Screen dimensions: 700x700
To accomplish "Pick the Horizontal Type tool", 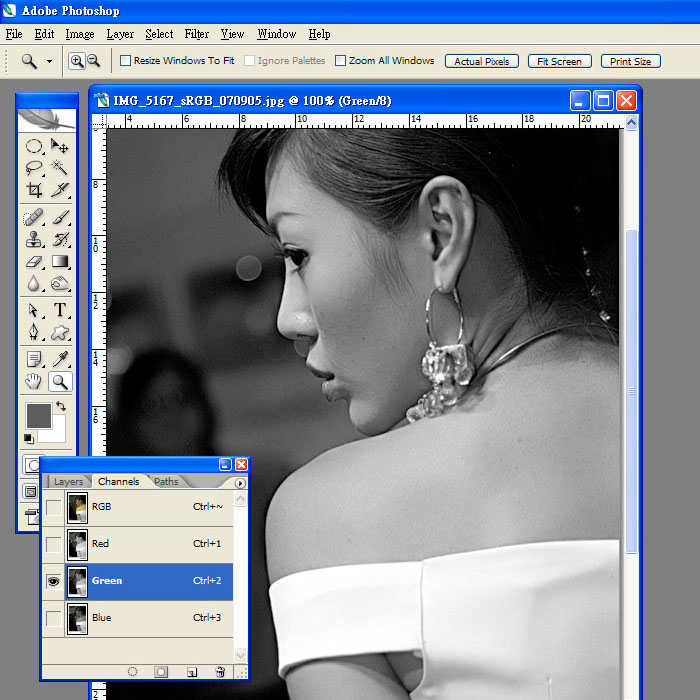I will pos(60,310).
